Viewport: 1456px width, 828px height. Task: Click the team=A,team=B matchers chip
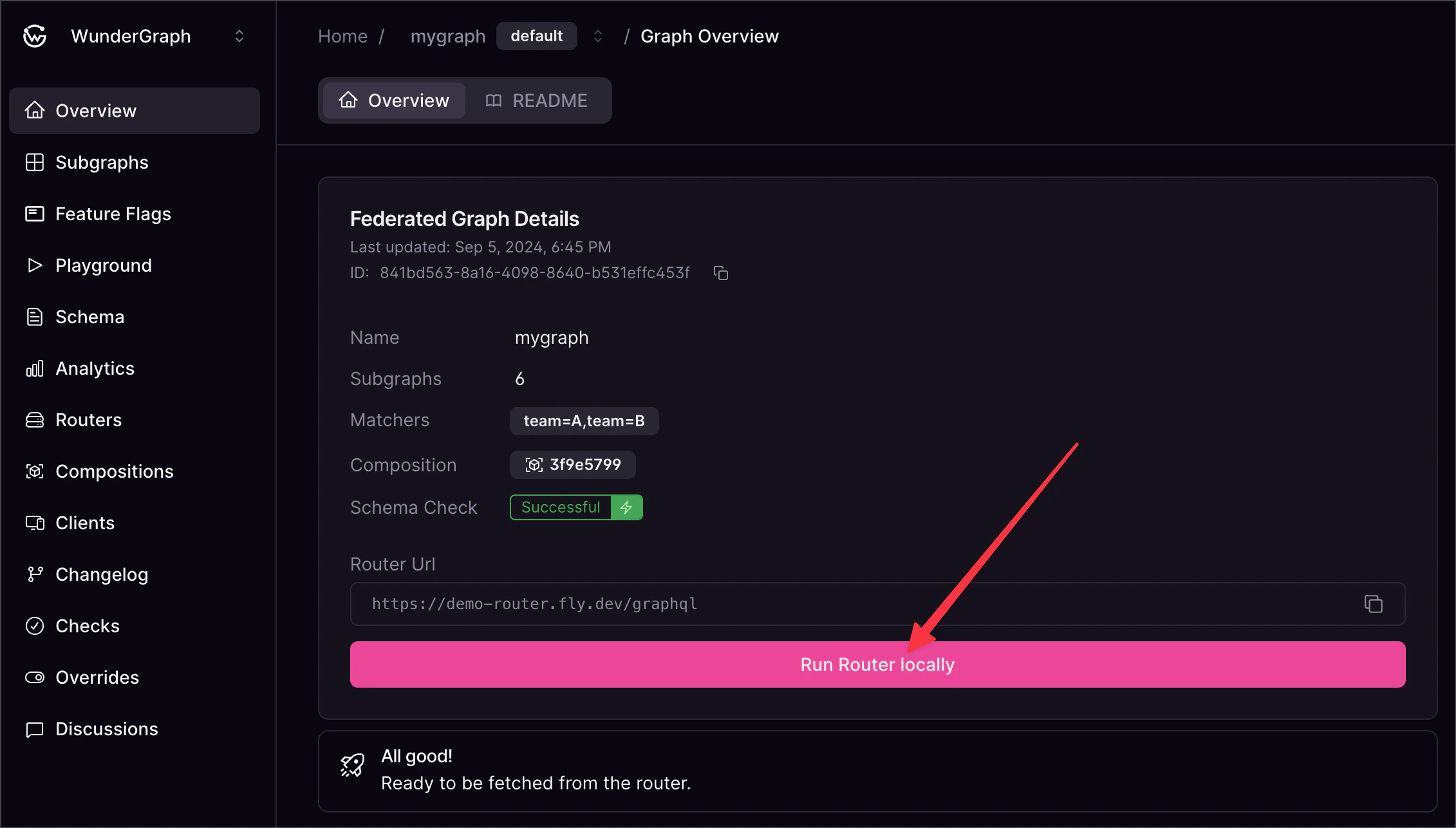(x=584, y=420)
